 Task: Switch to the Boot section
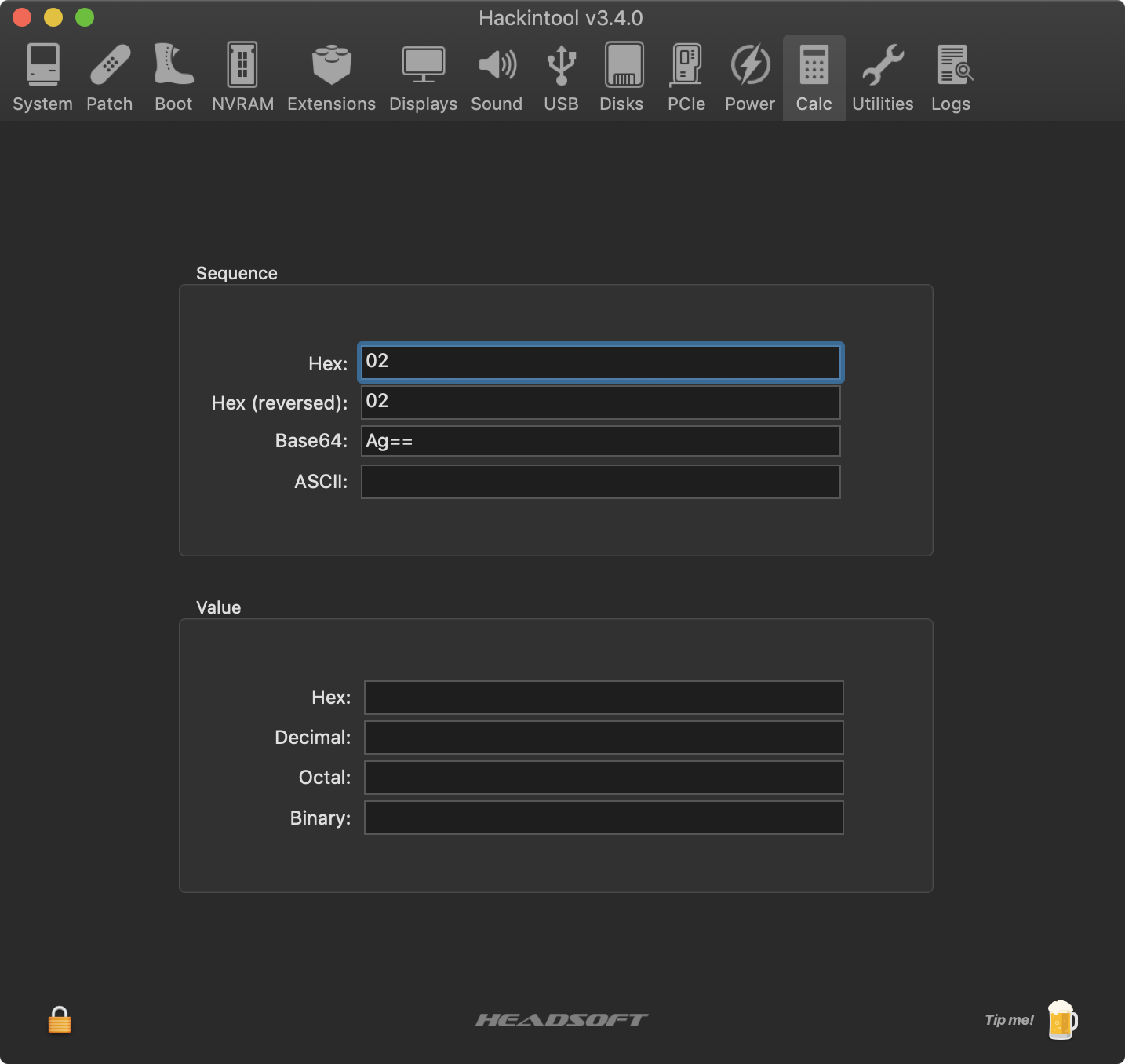click(x=173, y=78)
